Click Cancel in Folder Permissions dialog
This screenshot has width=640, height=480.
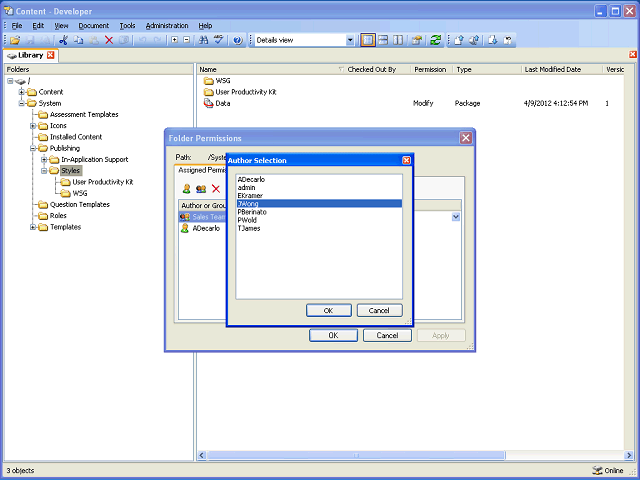(387, 335)
